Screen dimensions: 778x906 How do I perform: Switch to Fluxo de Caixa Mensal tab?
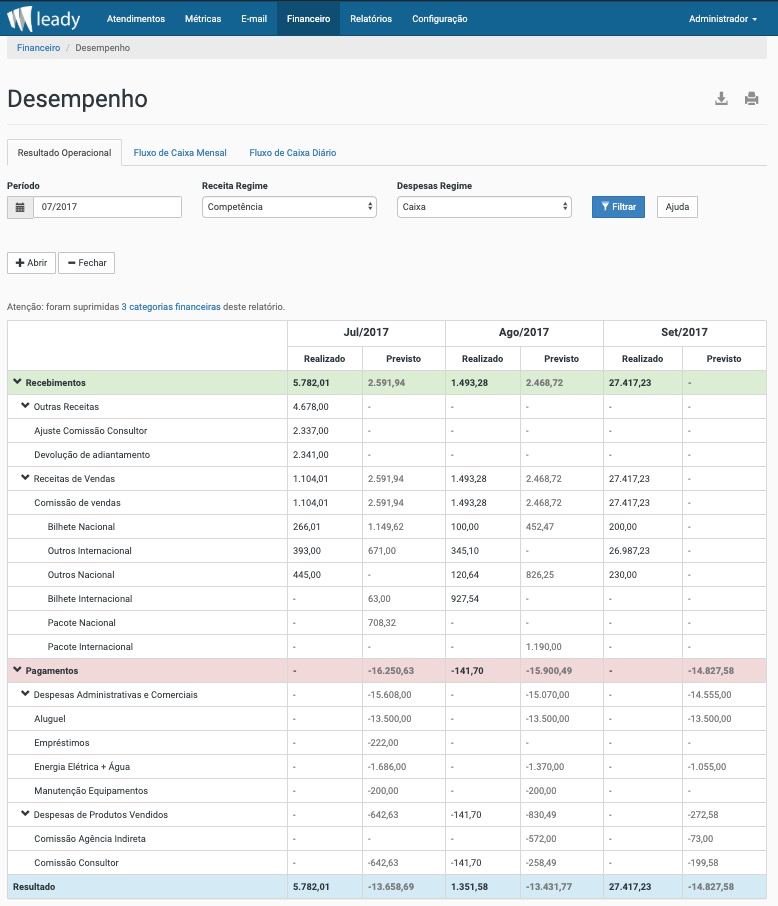pyautogui.click(x=180, y=153)
